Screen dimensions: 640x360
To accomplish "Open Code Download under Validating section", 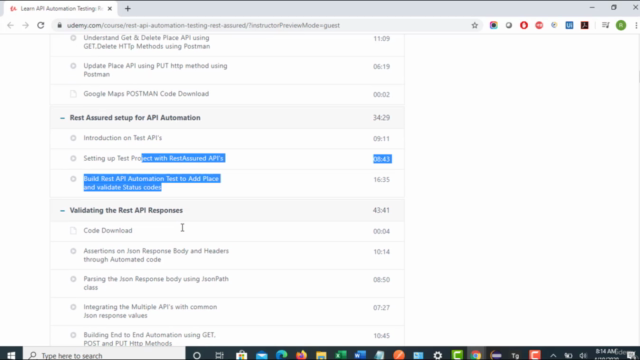I will (x=108, y=230).
